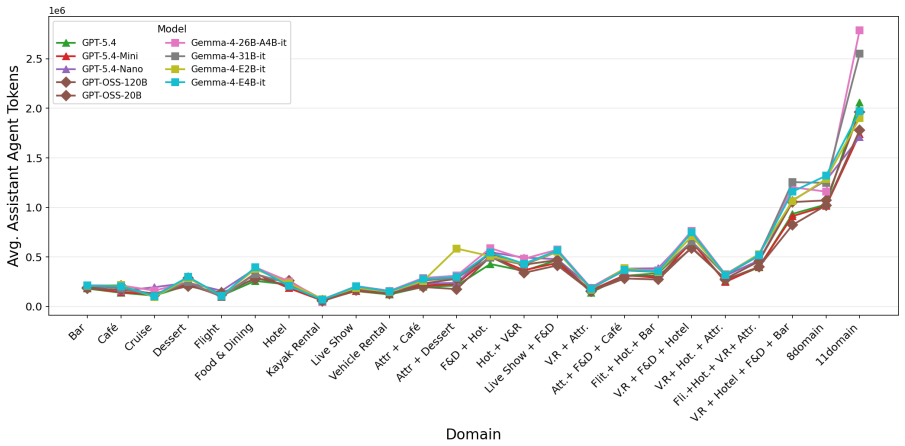Click the gray 11domain data point near 2.5
905x446 pixels.
click(859, 54)
